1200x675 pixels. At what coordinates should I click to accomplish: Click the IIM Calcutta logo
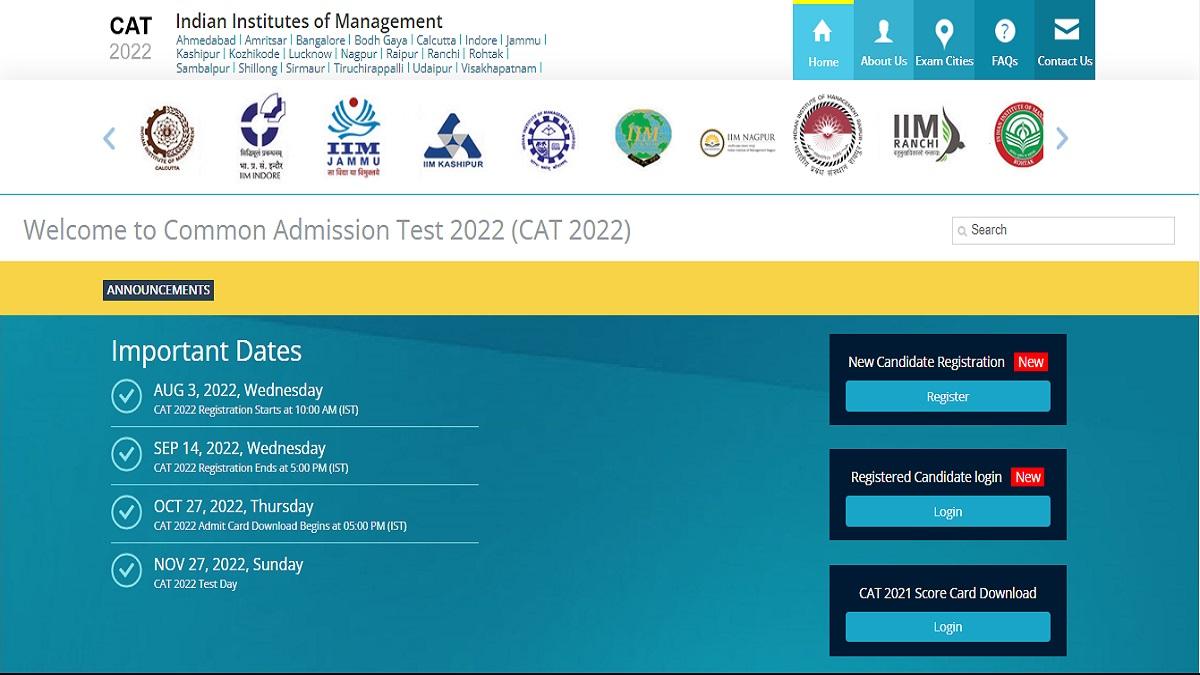pos(168,135)
